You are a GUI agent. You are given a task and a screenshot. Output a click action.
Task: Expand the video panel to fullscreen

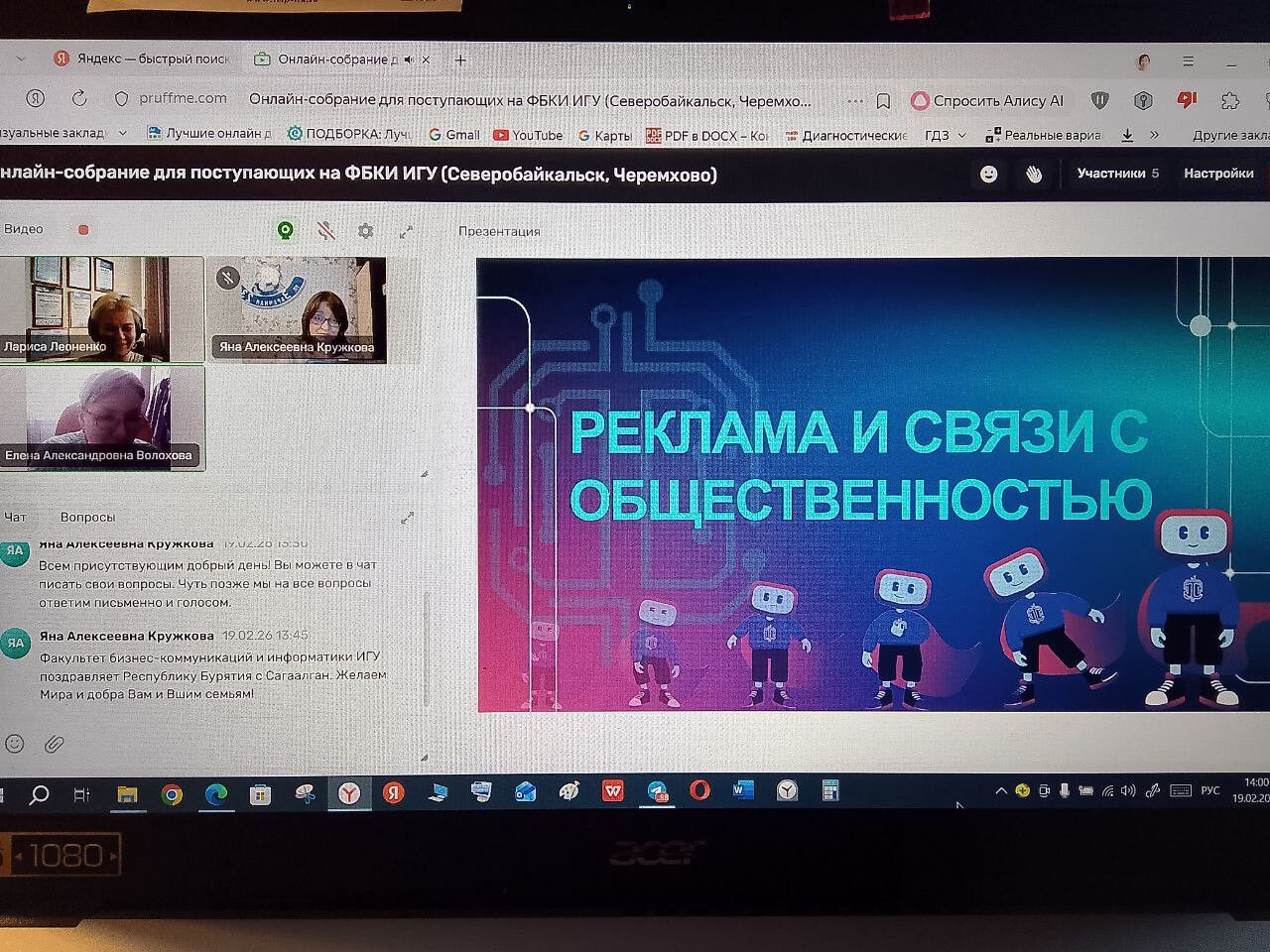coord(406,231)
